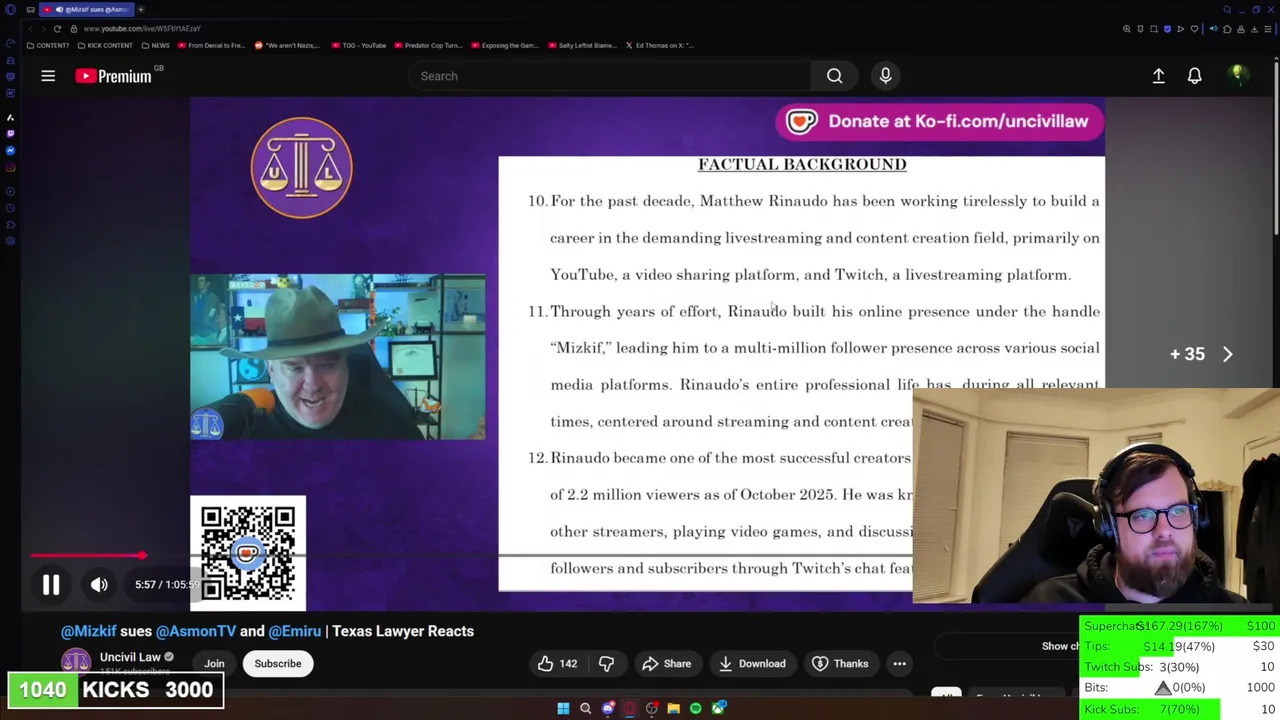Click the heart bookmark icon in toolbar
This screenshot has width=1280, height=720.
(1194, 29)
